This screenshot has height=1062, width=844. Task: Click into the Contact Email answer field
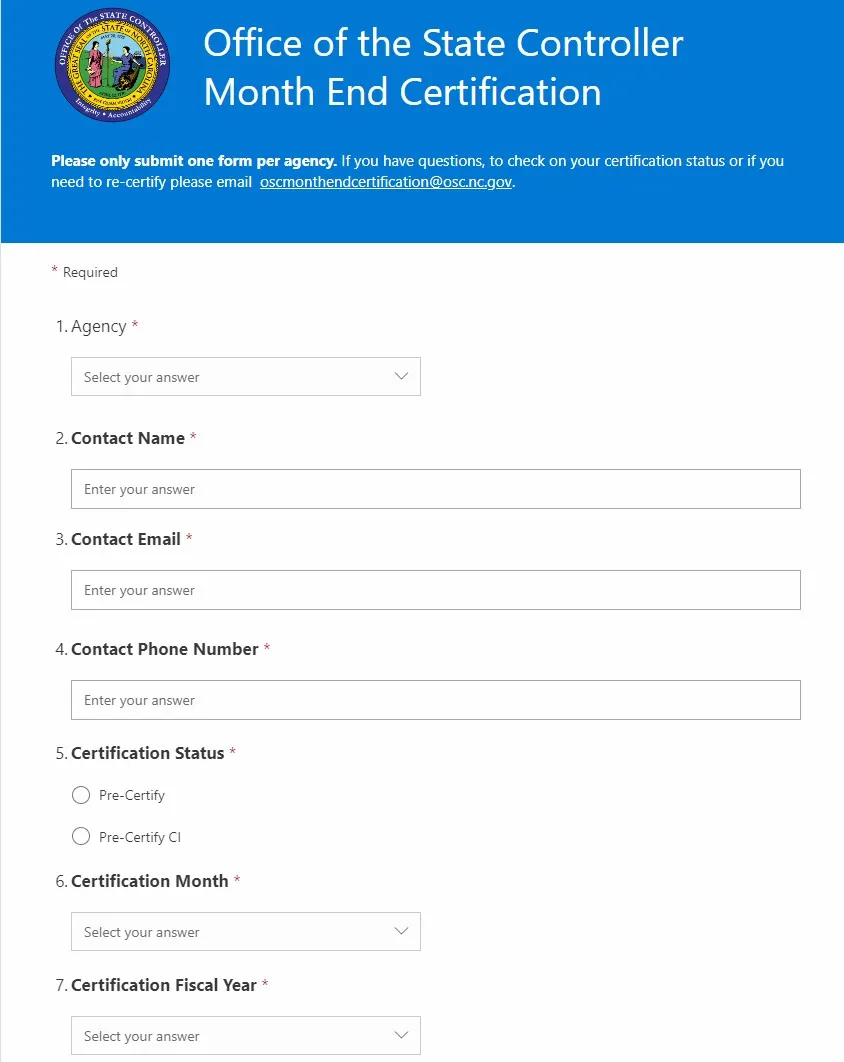point(435,590)
